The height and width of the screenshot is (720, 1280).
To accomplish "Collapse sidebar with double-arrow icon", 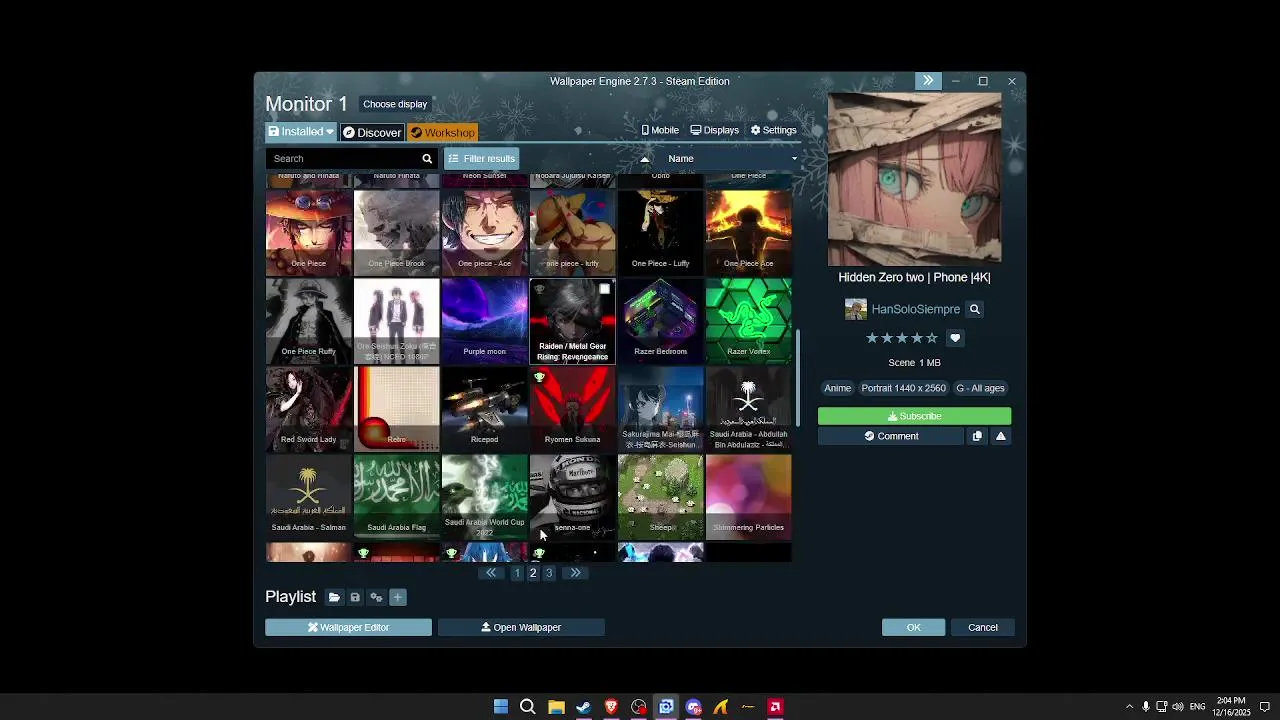I will click(x=928, y=81).
